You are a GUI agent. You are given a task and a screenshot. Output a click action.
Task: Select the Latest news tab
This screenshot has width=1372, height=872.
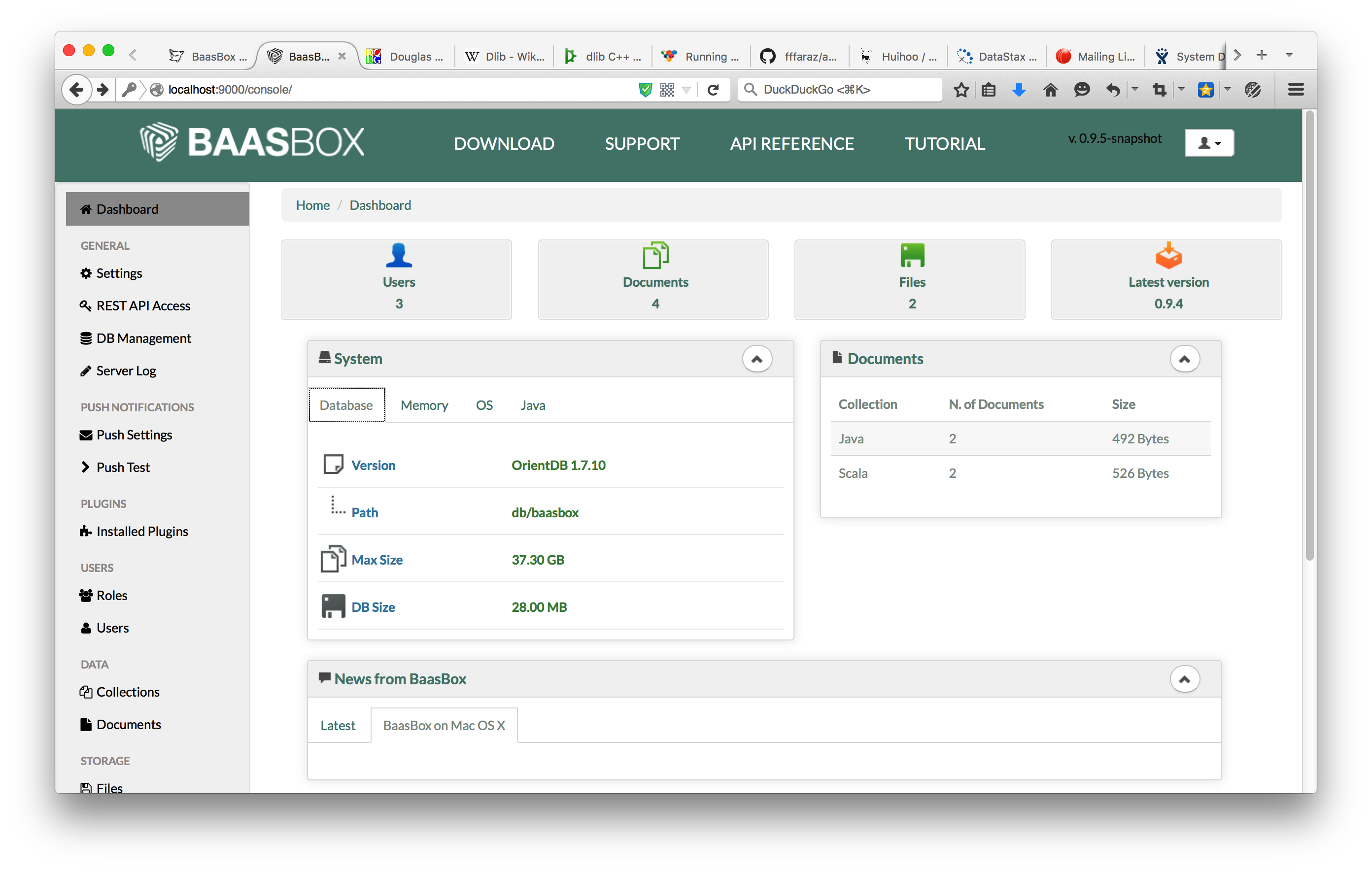click(337, 725)
